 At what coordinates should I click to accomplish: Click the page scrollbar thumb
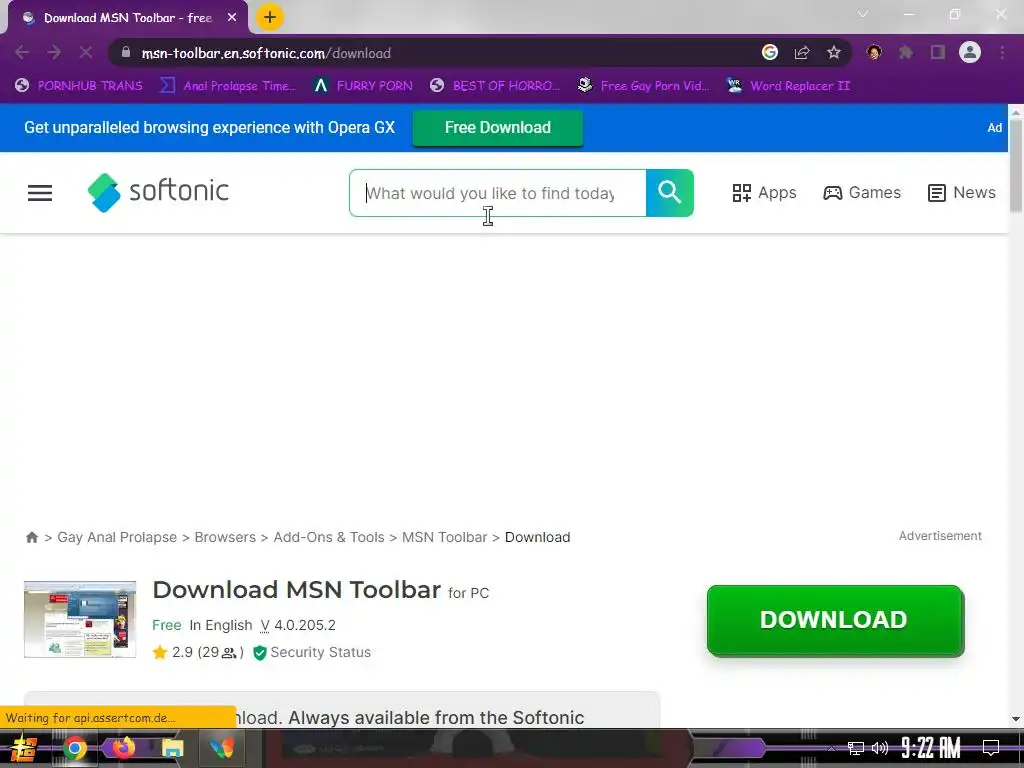1016,165
